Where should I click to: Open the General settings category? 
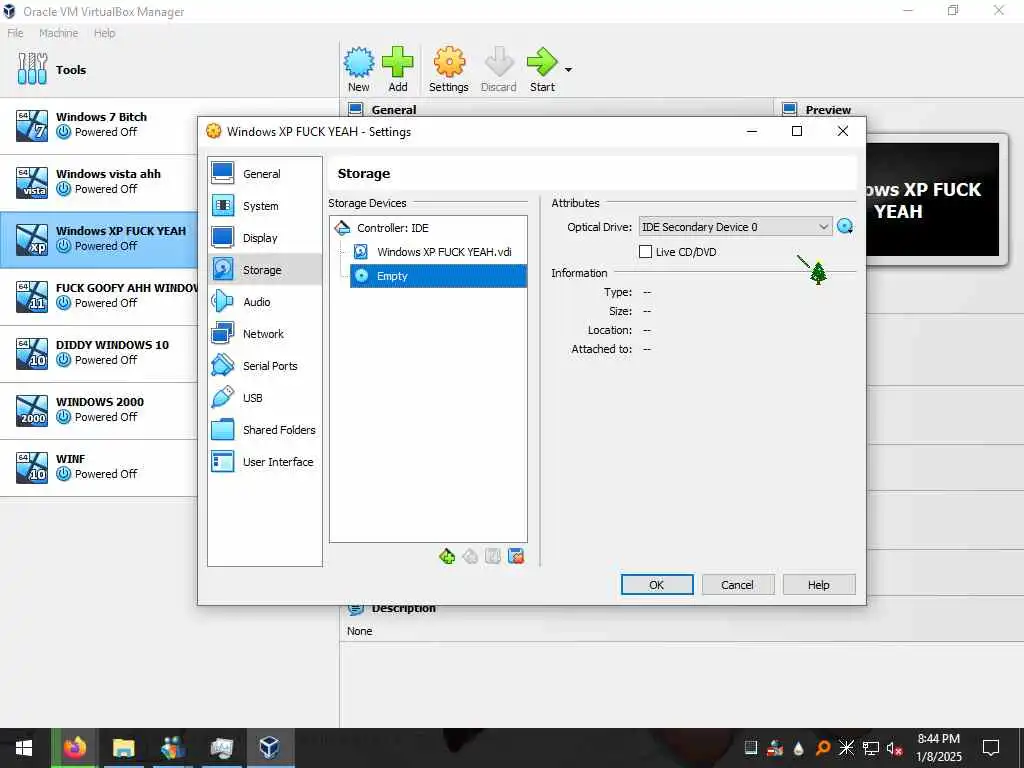tap(264, 174)
